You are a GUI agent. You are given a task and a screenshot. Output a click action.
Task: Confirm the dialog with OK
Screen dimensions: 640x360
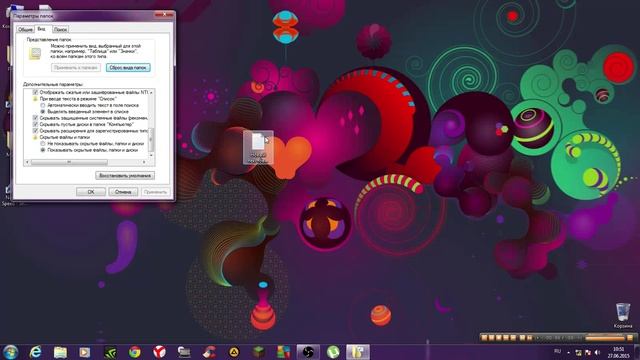[x=91, y=192]
